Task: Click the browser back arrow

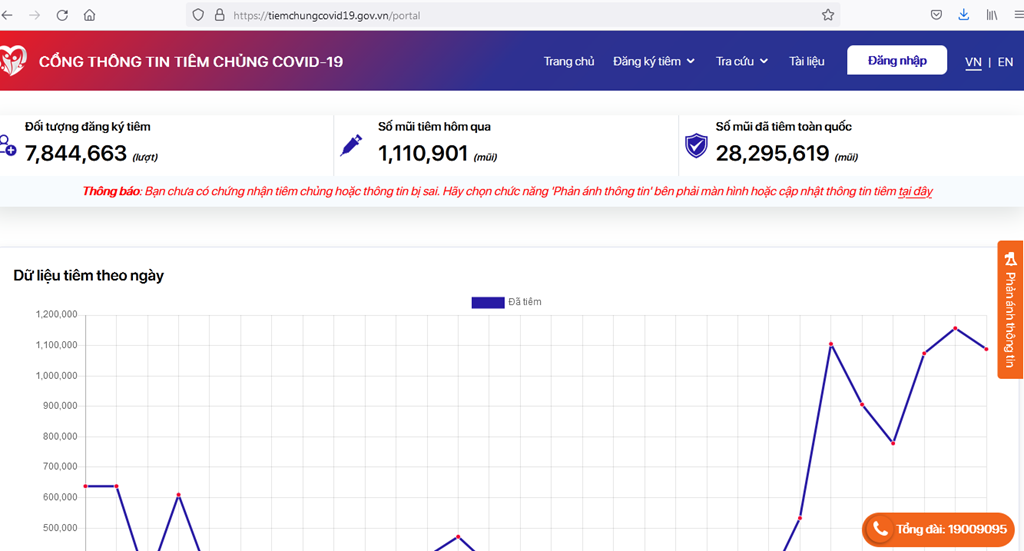Action: click(8, 15)
